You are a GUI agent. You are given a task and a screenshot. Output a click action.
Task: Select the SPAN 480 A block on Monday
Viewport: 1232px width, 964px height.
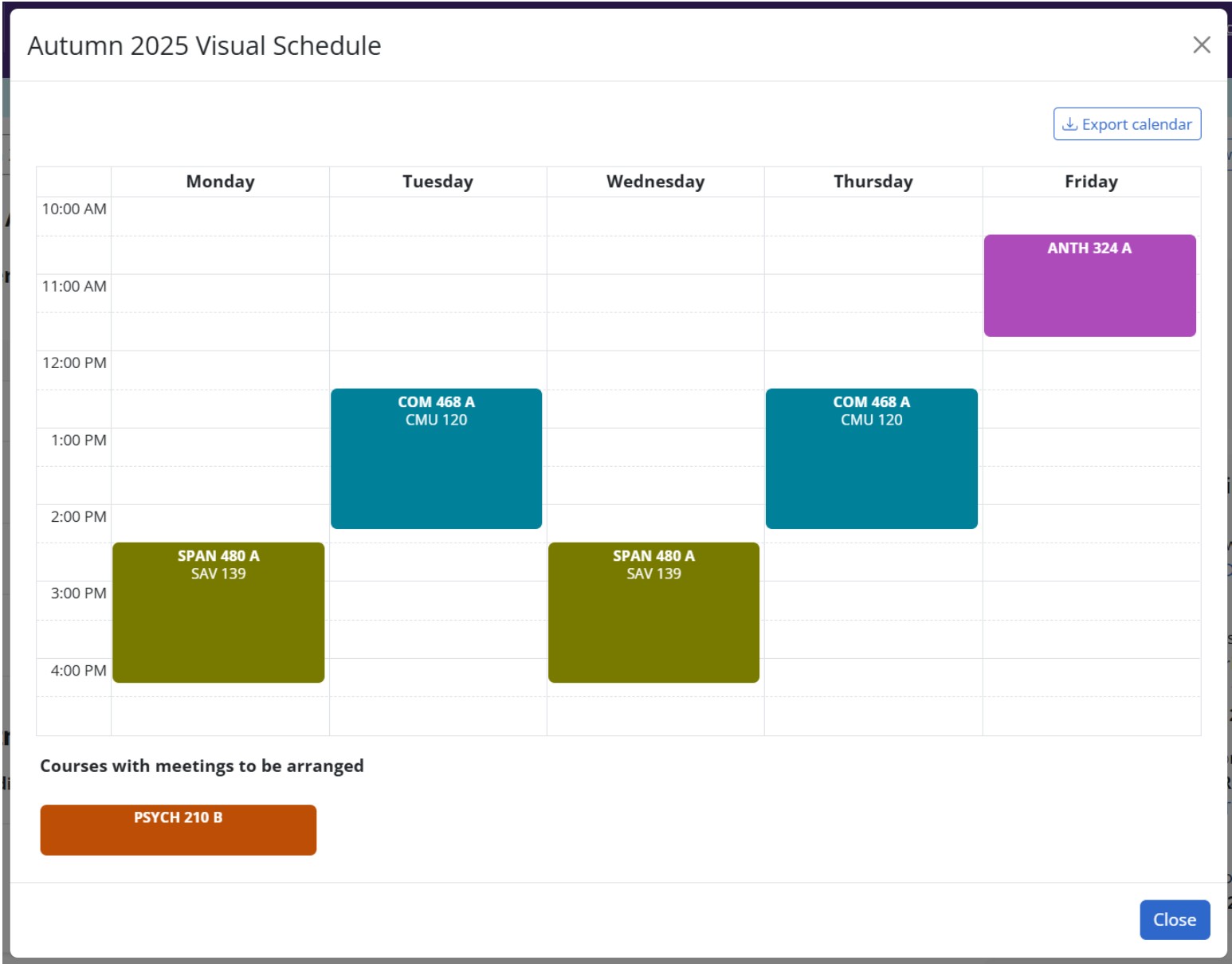(x=218, y=612)
